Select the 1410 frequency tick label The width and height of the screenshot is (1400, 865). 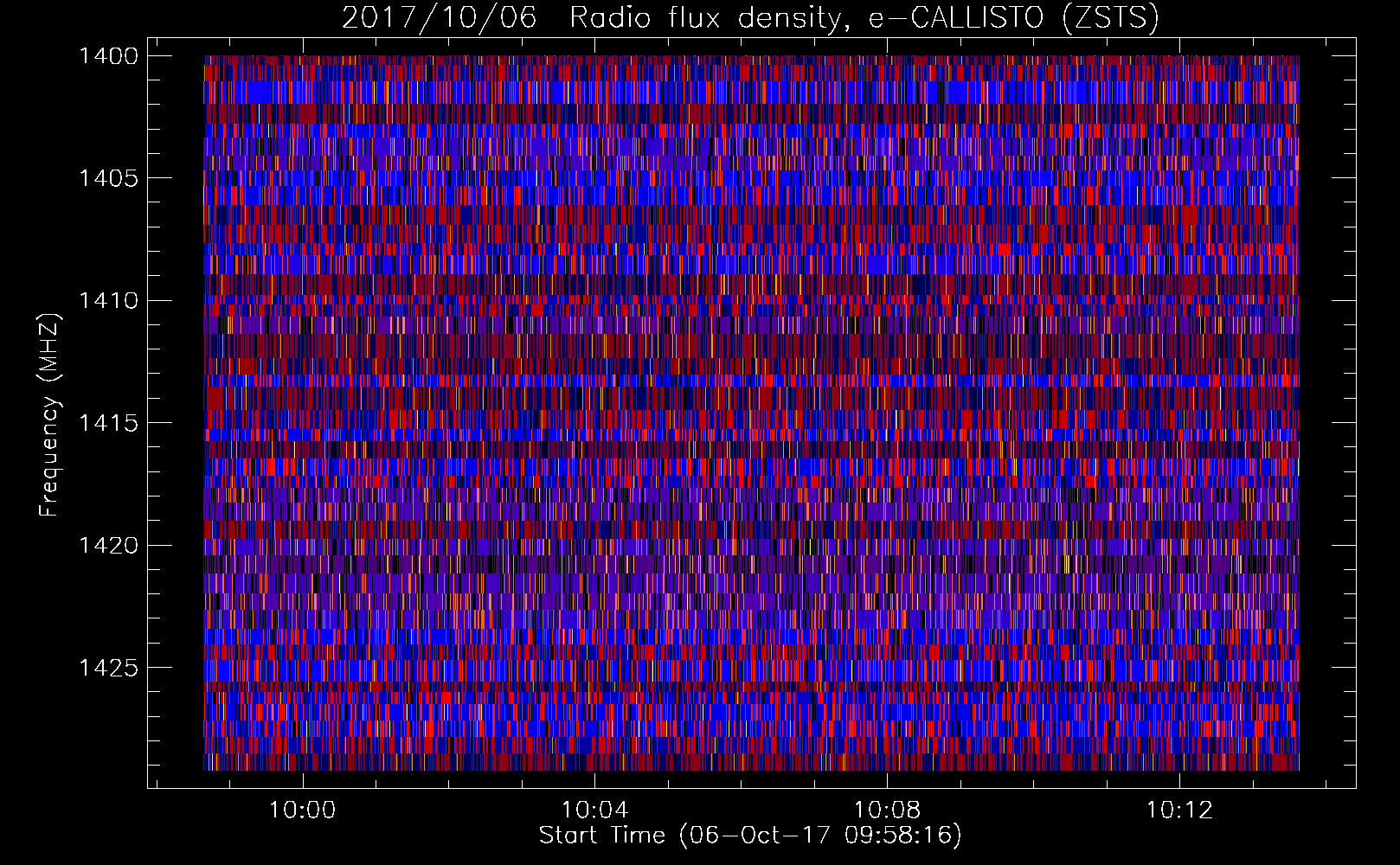coord(108,301)
